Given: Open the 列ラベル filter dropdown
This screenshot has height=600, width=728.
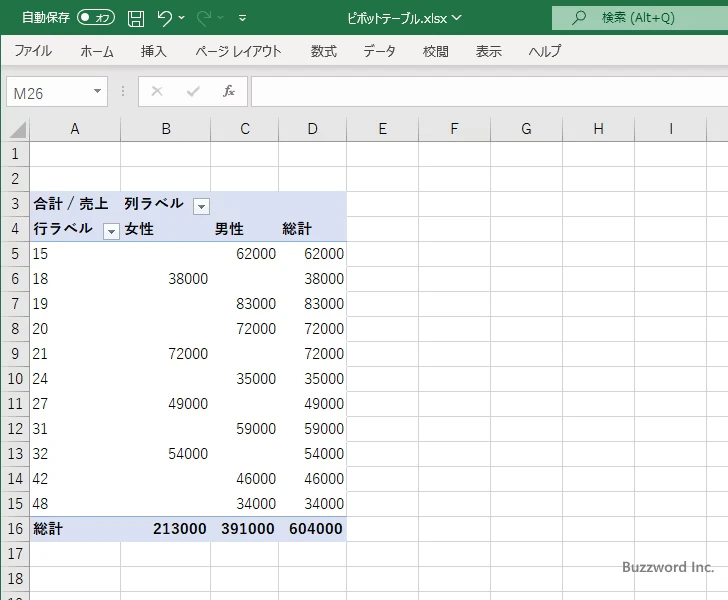Looking at the screenshot, I should pos(201,206).
